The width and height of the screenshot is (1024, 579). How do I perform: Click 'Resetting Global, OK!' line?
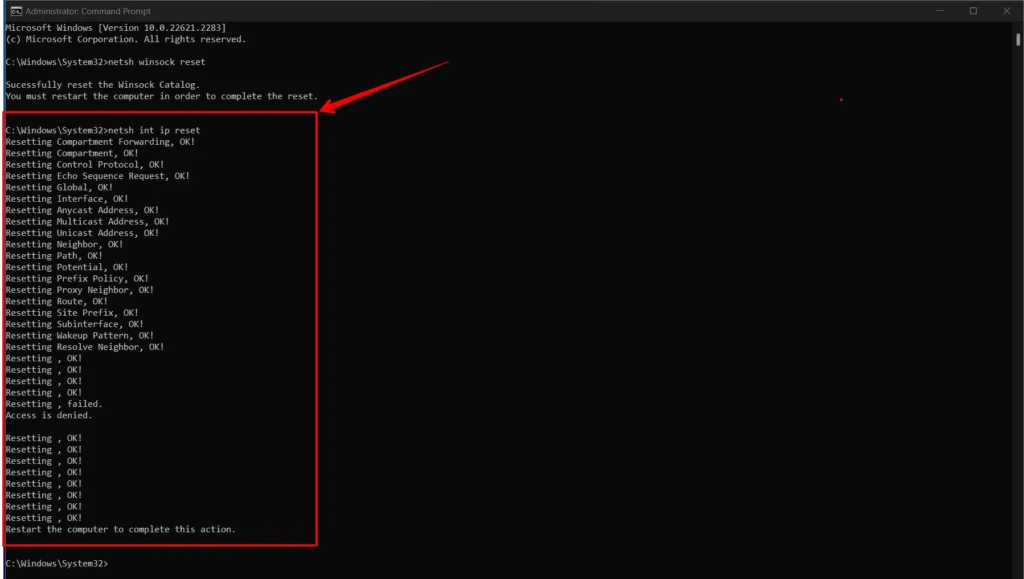[x=59, y=187]
